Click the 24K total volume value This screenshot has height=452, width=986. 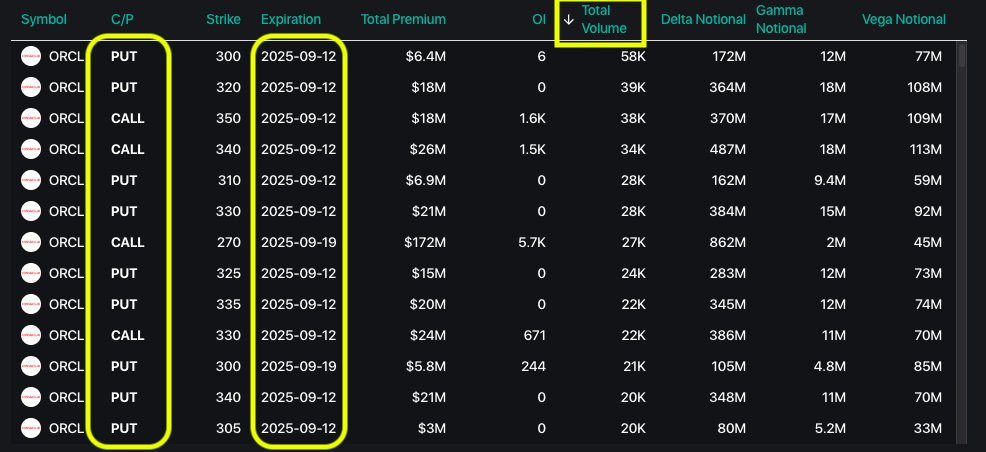point(634,273)
